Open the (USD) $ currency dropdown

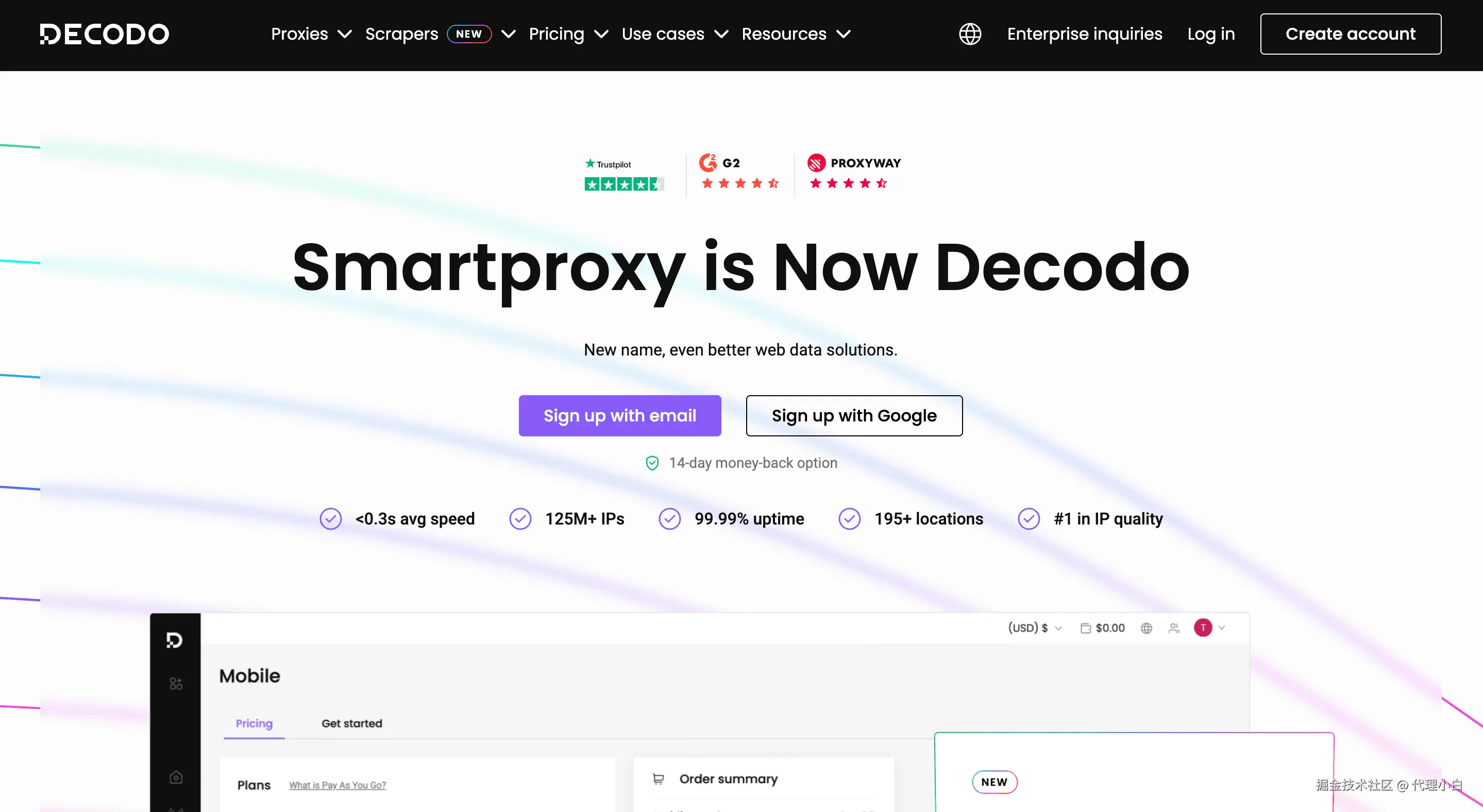(1034, 628)
